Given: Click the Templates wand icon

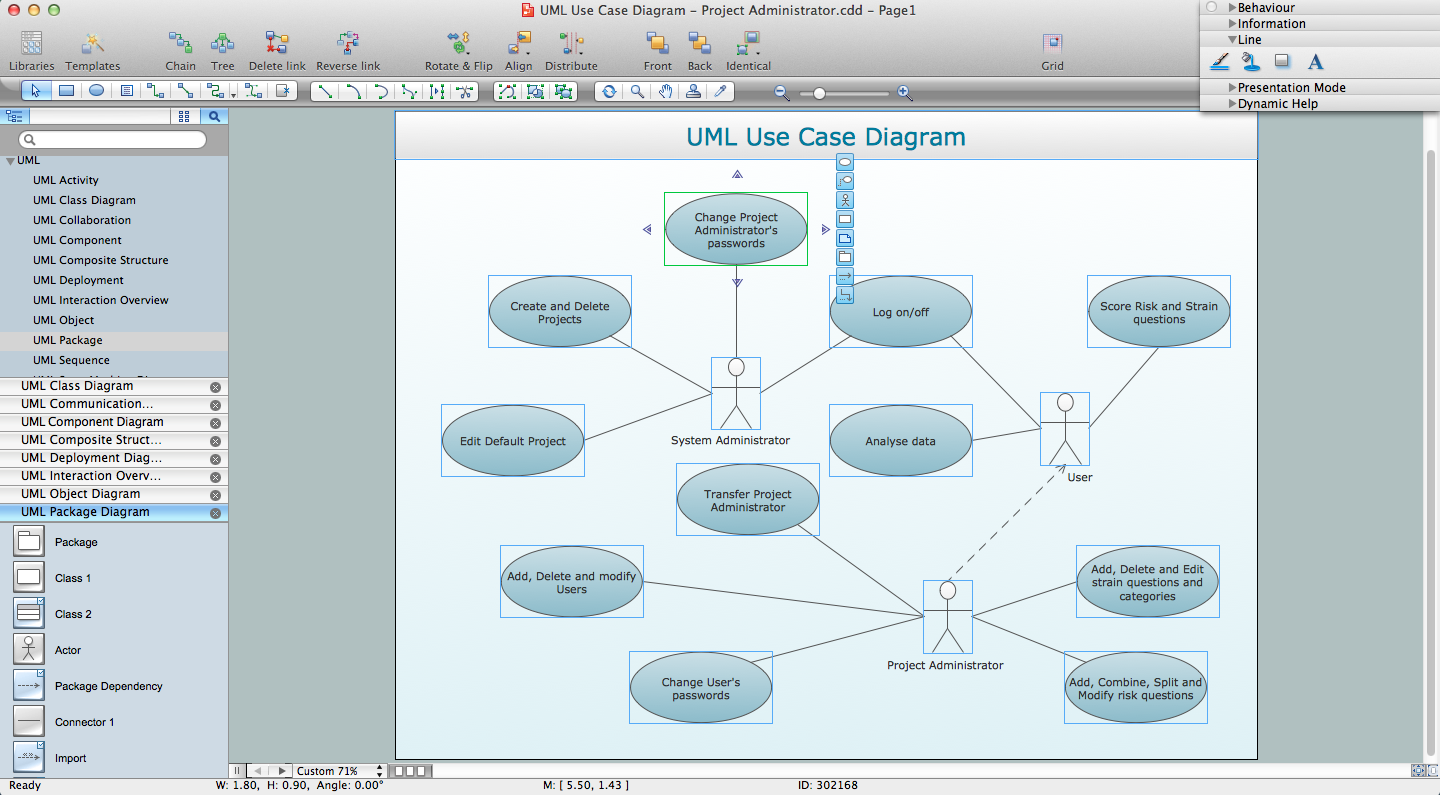Looking at the screenshot, I should coord(93,44).
